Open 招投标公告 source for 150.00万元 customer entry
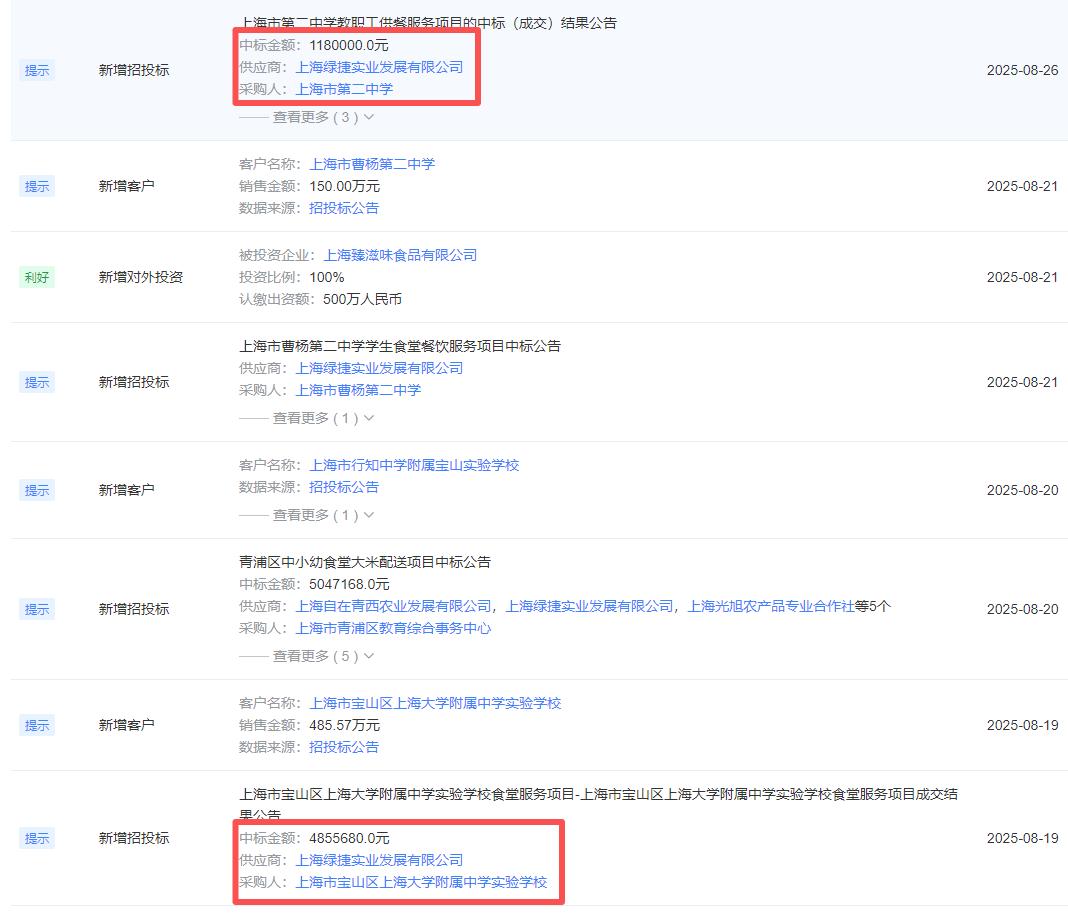The image size is (1068, 918). coord(344,208)
